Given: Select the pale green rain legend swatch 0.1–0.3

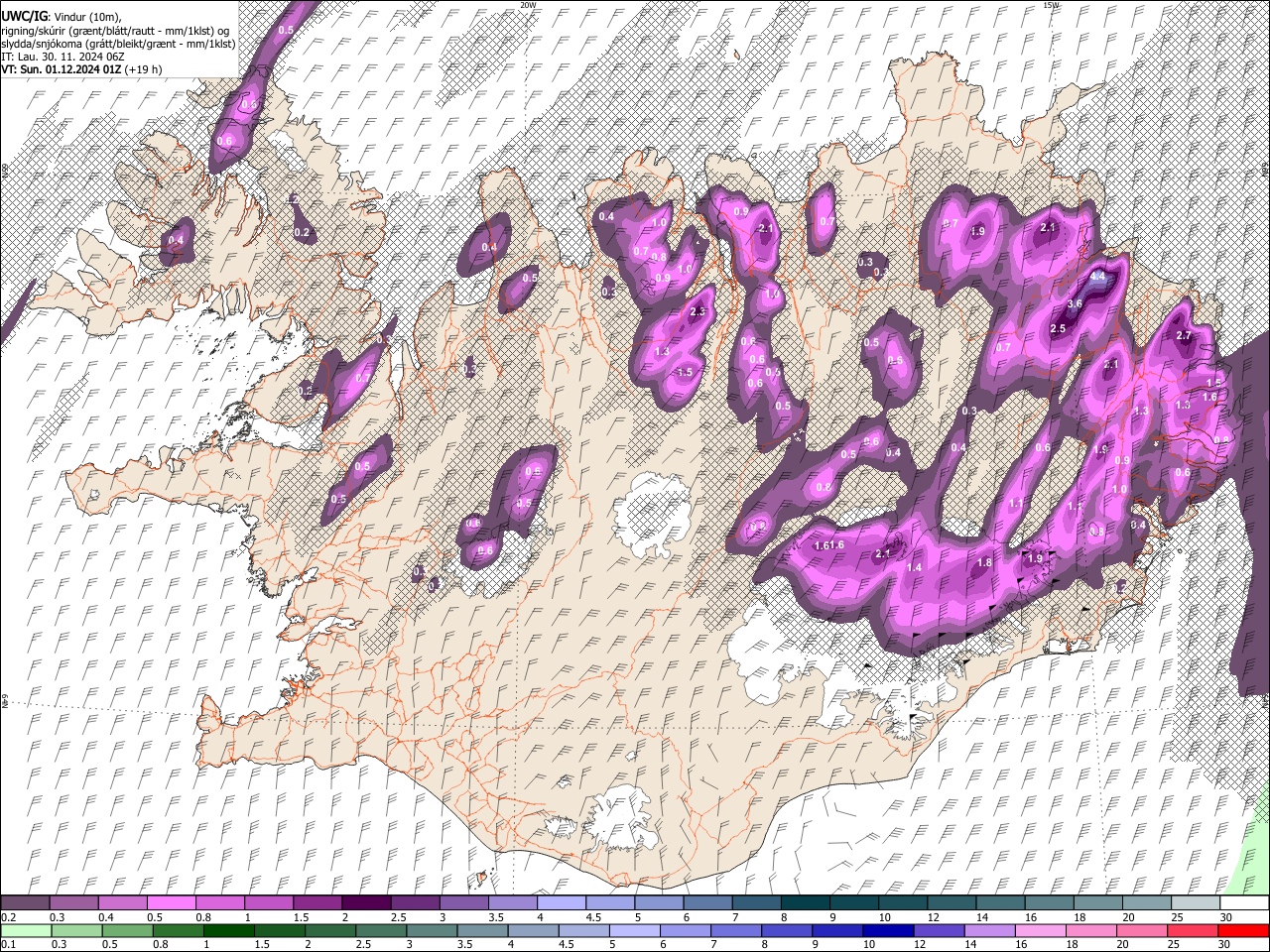Looking at the screenshot, I should click(25, 930).
